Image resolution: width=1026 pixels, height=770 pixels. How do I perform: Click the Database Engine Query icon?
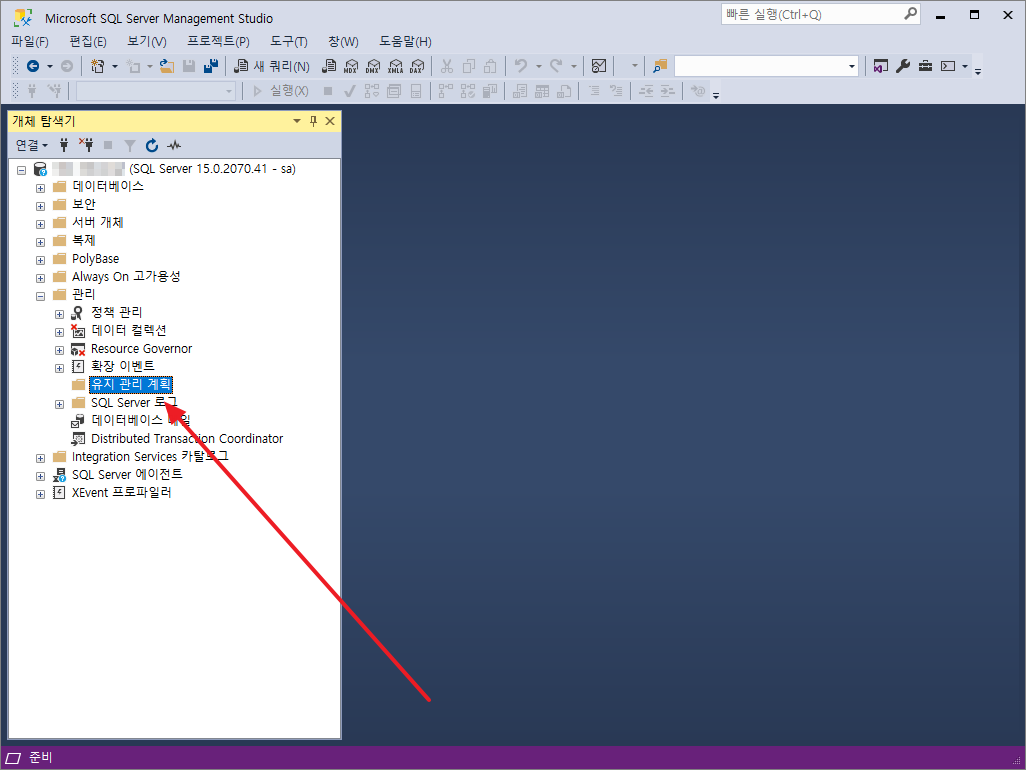[330, 66]
